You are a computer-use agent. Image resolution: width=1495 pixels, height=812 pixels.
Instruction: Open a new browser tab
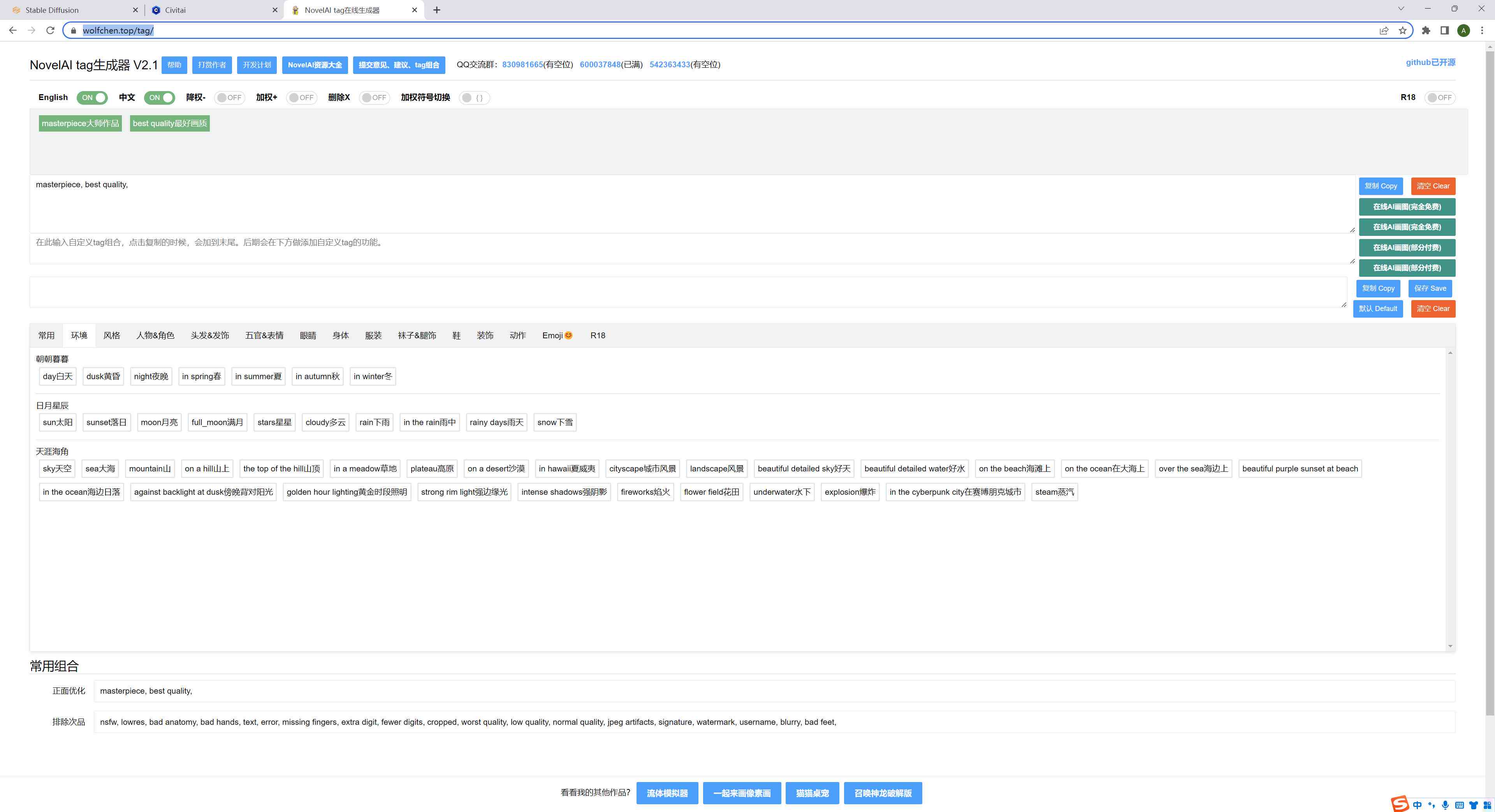click(437, 10)
